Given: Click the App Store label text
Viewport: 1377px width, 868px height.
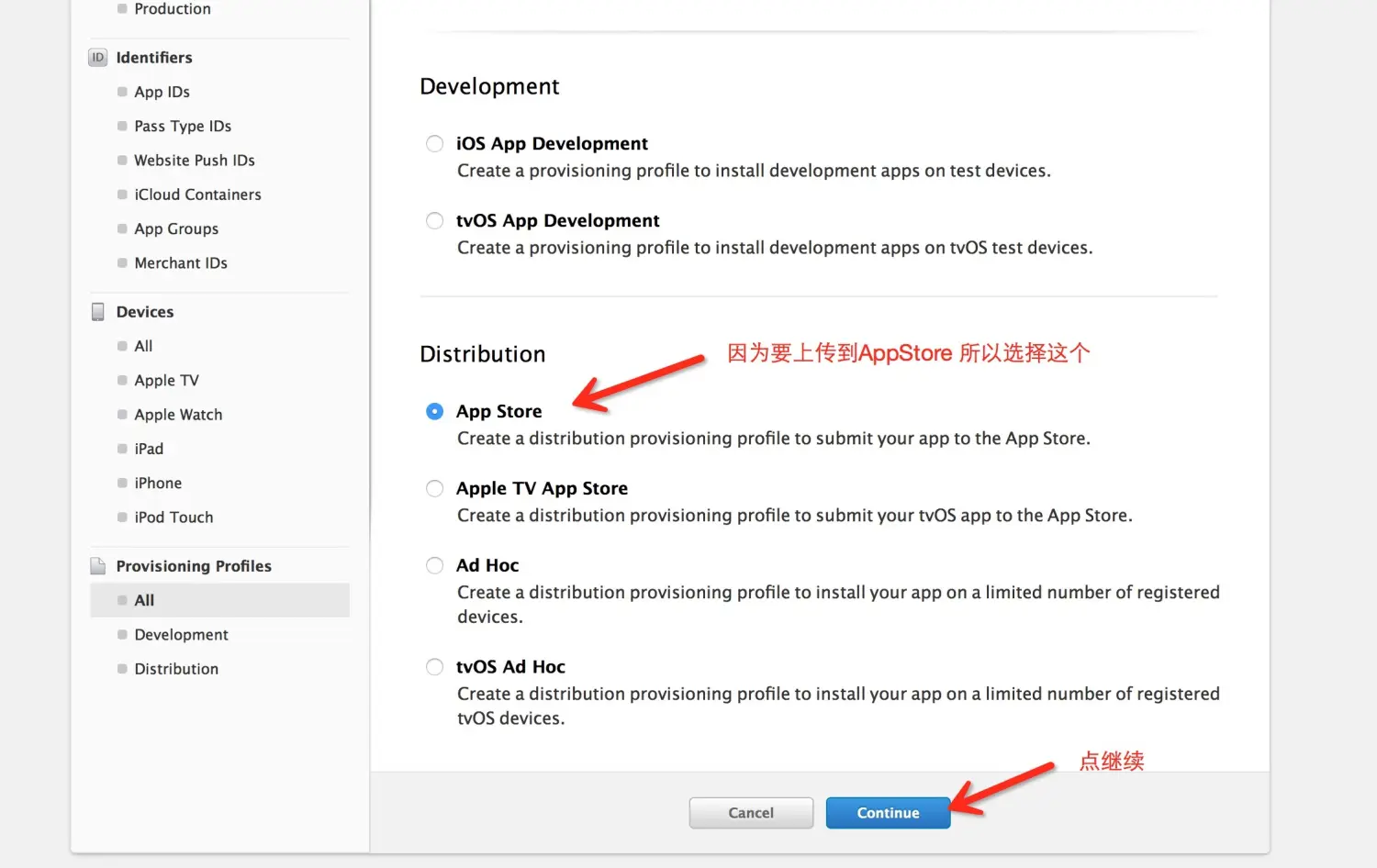Looking at the screenshot, I should pos(499,412).
